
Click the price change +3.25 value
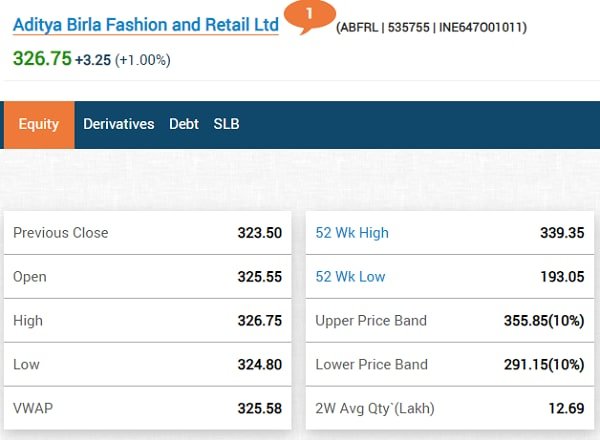[x=93, y=60]
